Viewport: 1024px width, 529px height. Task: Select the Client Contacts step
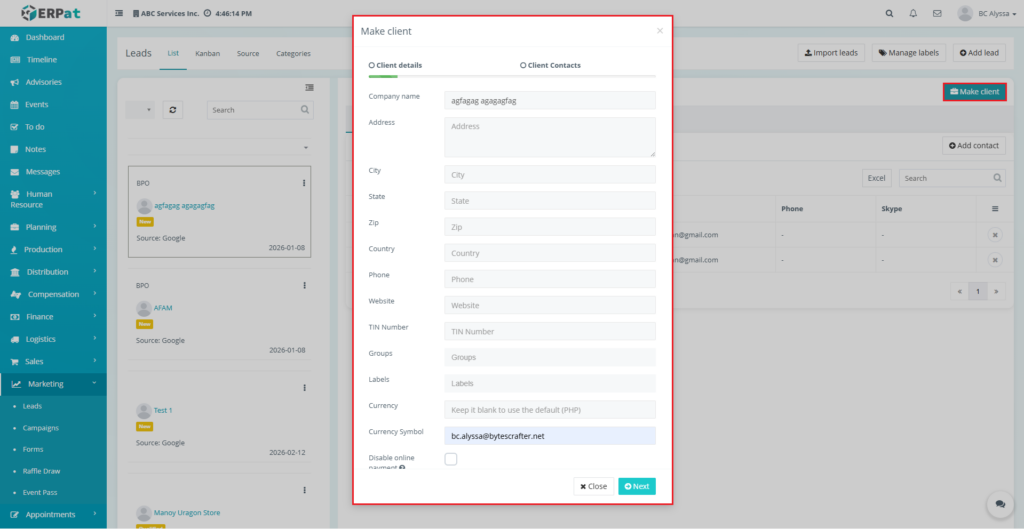pos(550,65)
